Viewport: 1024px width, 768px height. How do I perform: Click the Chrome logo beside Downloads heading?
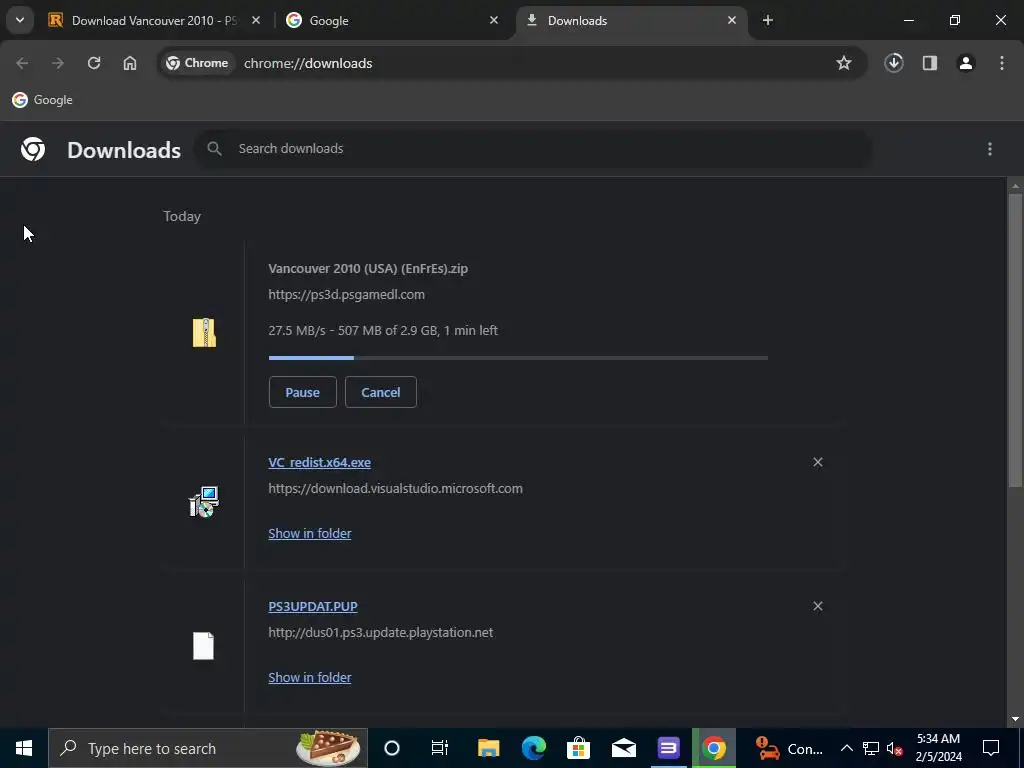(x=33, y=150)
